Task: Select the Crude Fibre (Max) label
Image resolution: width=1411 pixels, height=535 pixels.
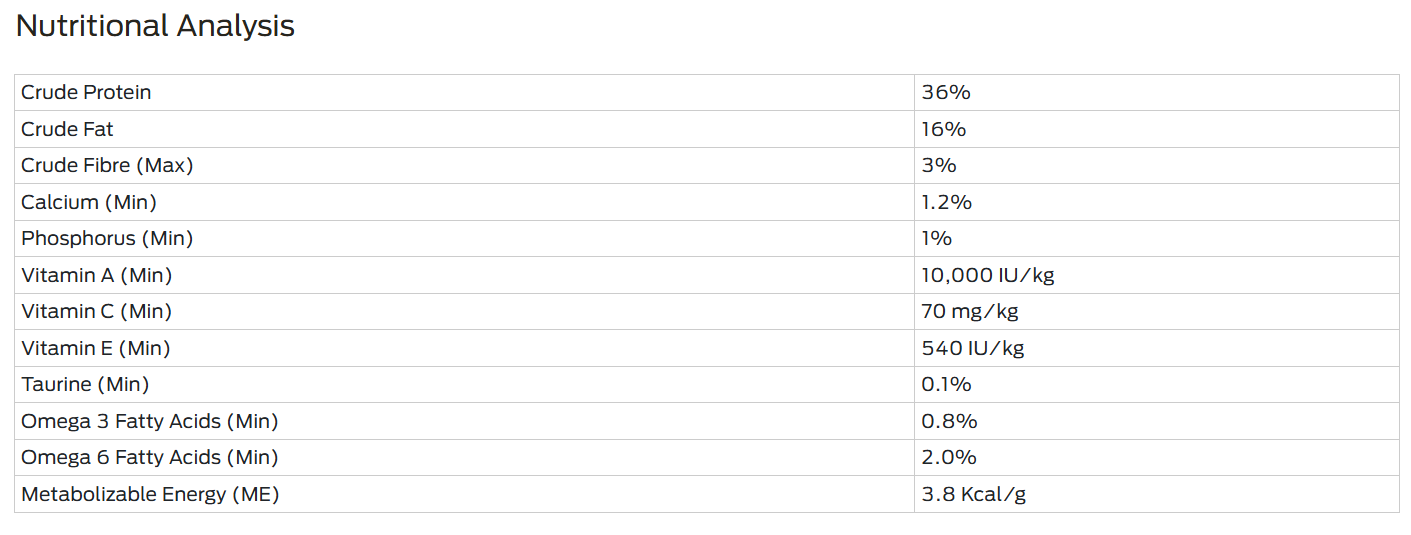Action: tap(107, 165)
